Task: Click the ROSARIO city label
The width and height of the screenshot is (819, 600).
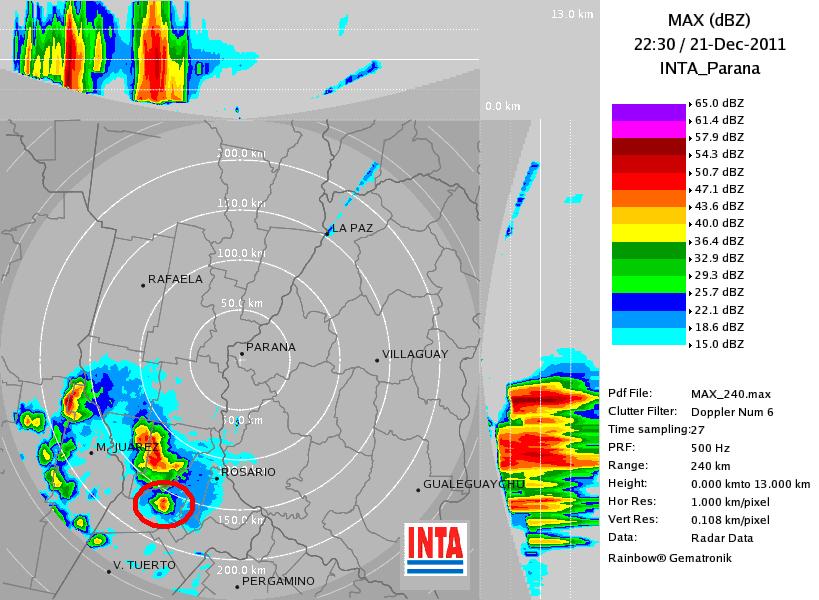Action: coord(248,472)
